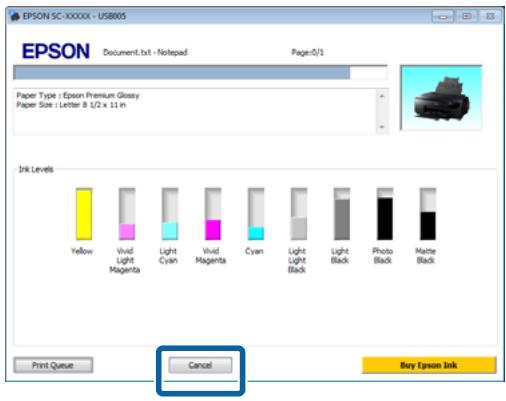Maximize the EPSON status window

(467, 16)
